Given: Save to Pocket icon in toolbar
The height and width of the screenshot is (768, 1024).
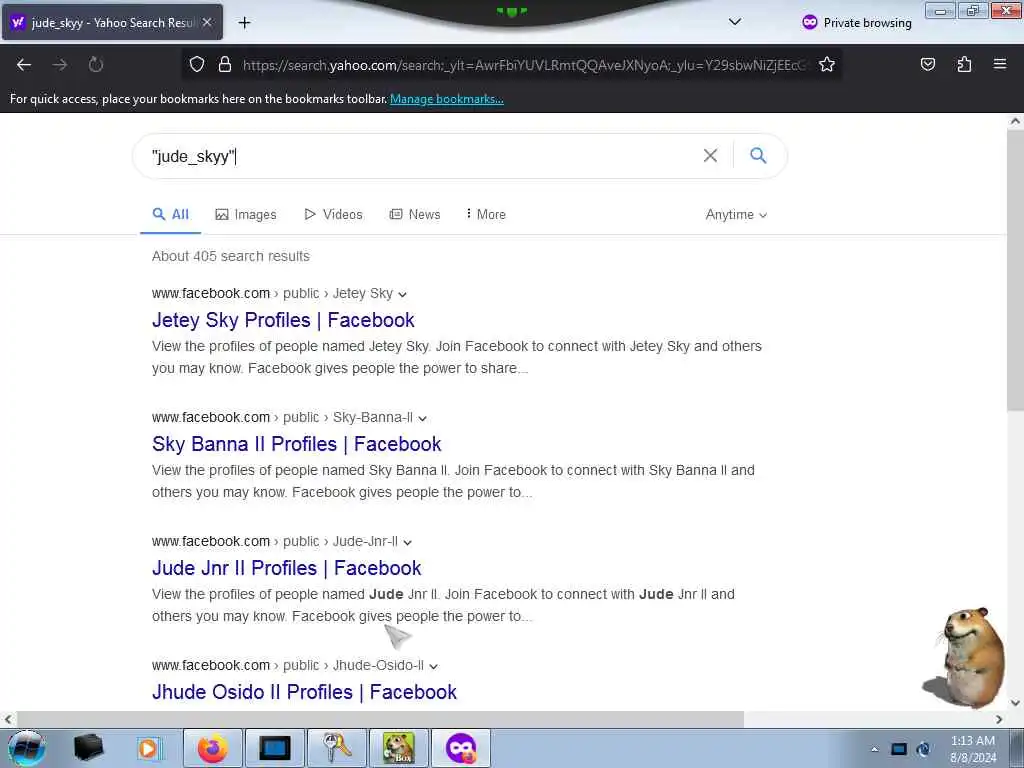Looking at the screenshot, I should click(927, 65).
